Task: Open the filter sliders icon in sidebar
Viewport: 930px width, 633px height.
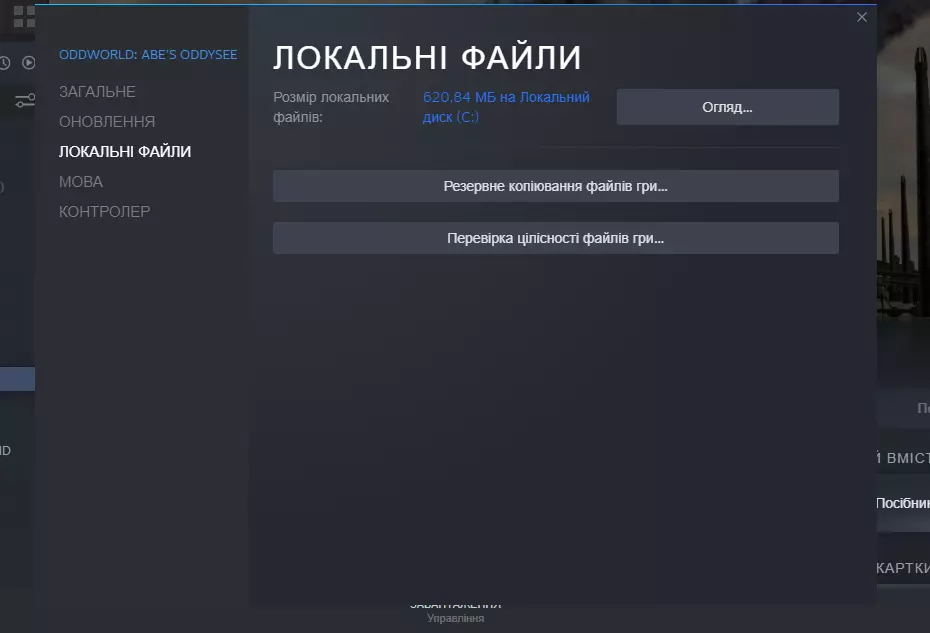Action: click(25, 100)
